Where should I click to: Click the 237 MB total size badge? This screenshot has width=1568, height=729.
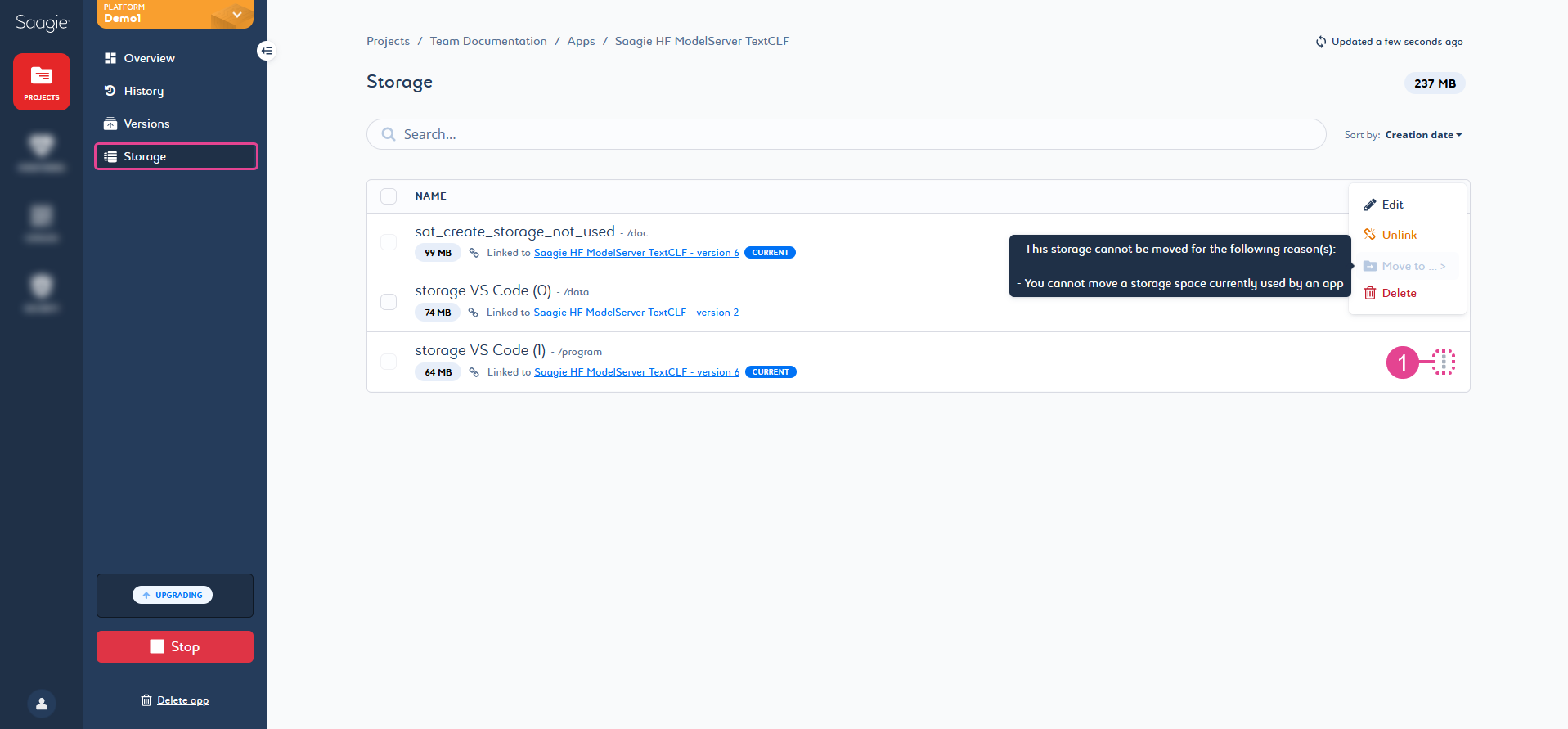click(x=1435, y=83)
